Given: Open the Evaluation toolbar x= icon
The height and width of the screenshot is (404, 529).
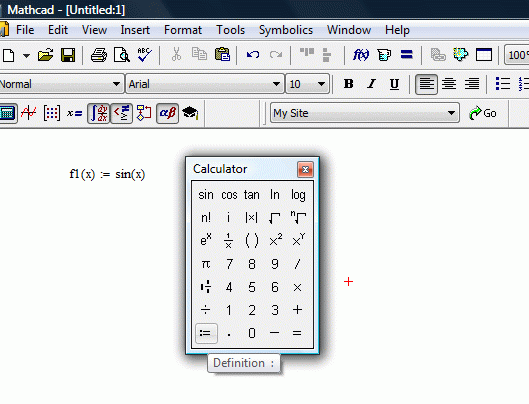Looking at the screenshot, I should point(75,113).
